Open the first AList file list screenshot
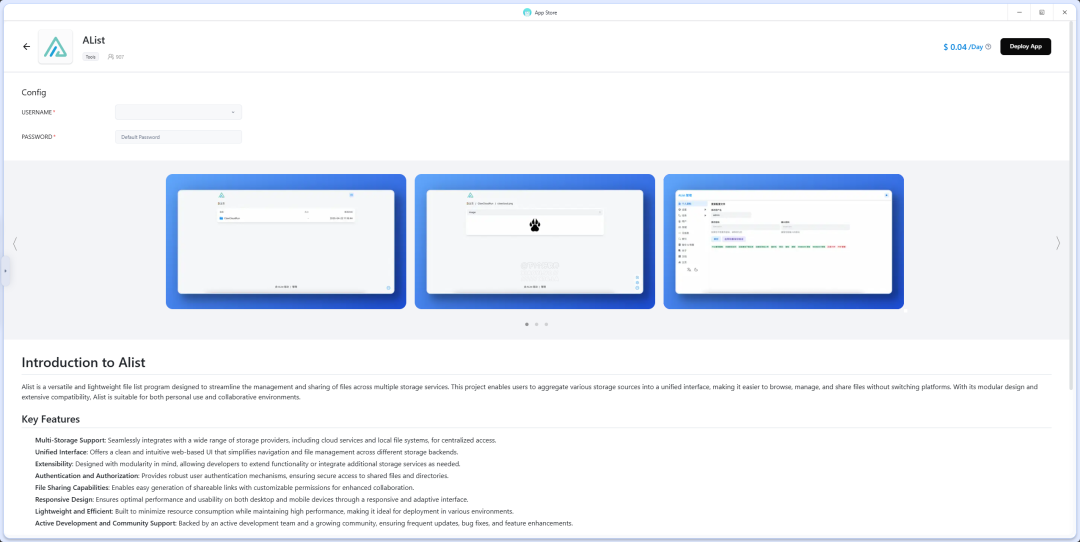The width and height of the screenshot is (1080, 542). pyautogui.click(x=286, y=241)
